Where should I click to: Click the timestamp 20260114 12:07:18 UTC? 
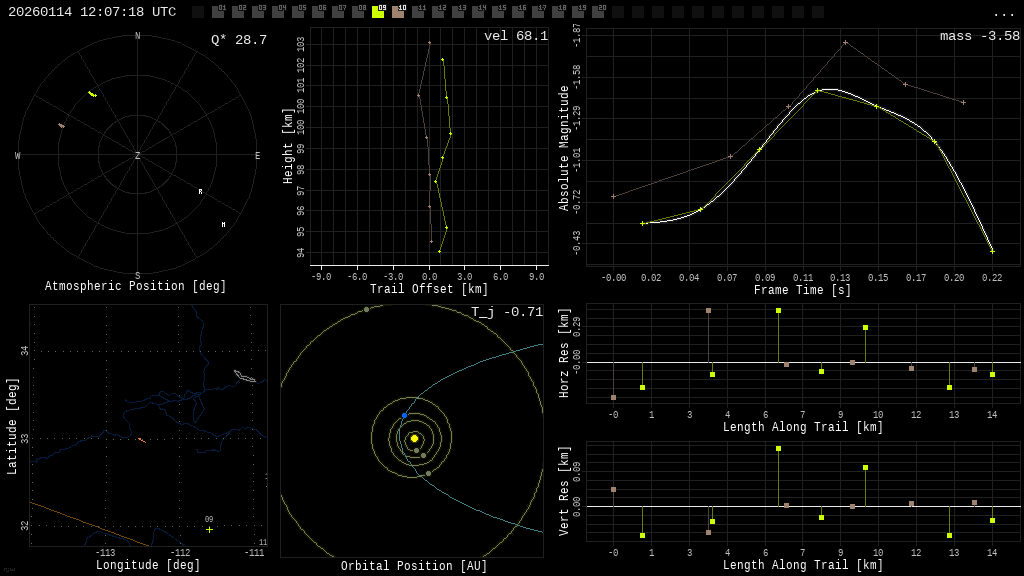[92, 12]
